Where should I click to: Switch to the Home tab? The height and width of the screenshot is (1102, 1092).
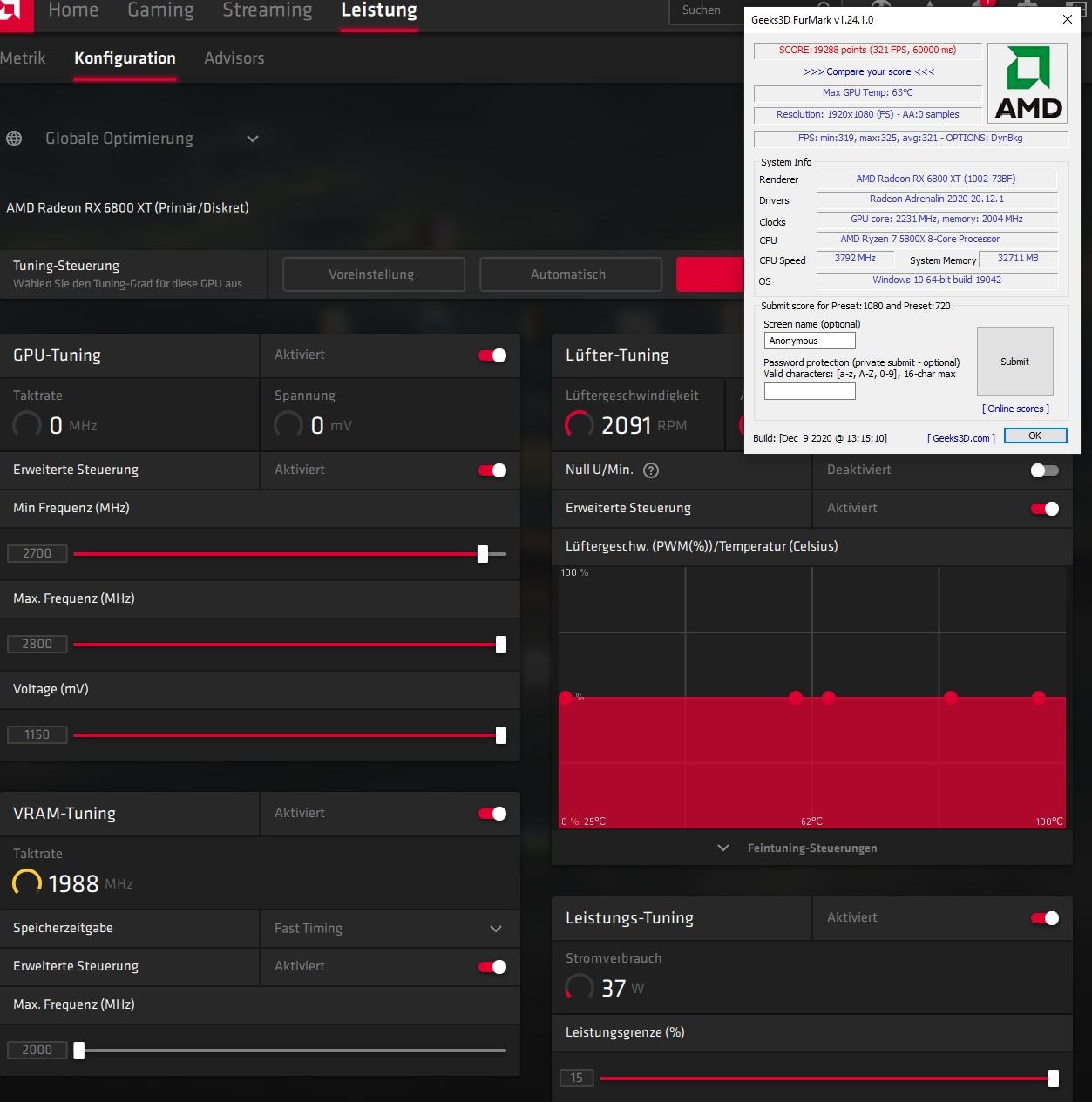tap(73, 10)
